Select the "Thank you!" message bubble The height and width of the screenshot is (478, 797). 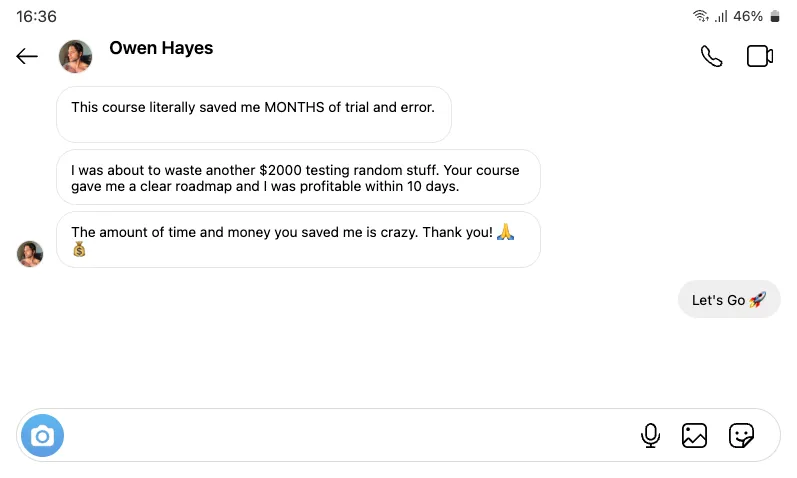[298, 240]
